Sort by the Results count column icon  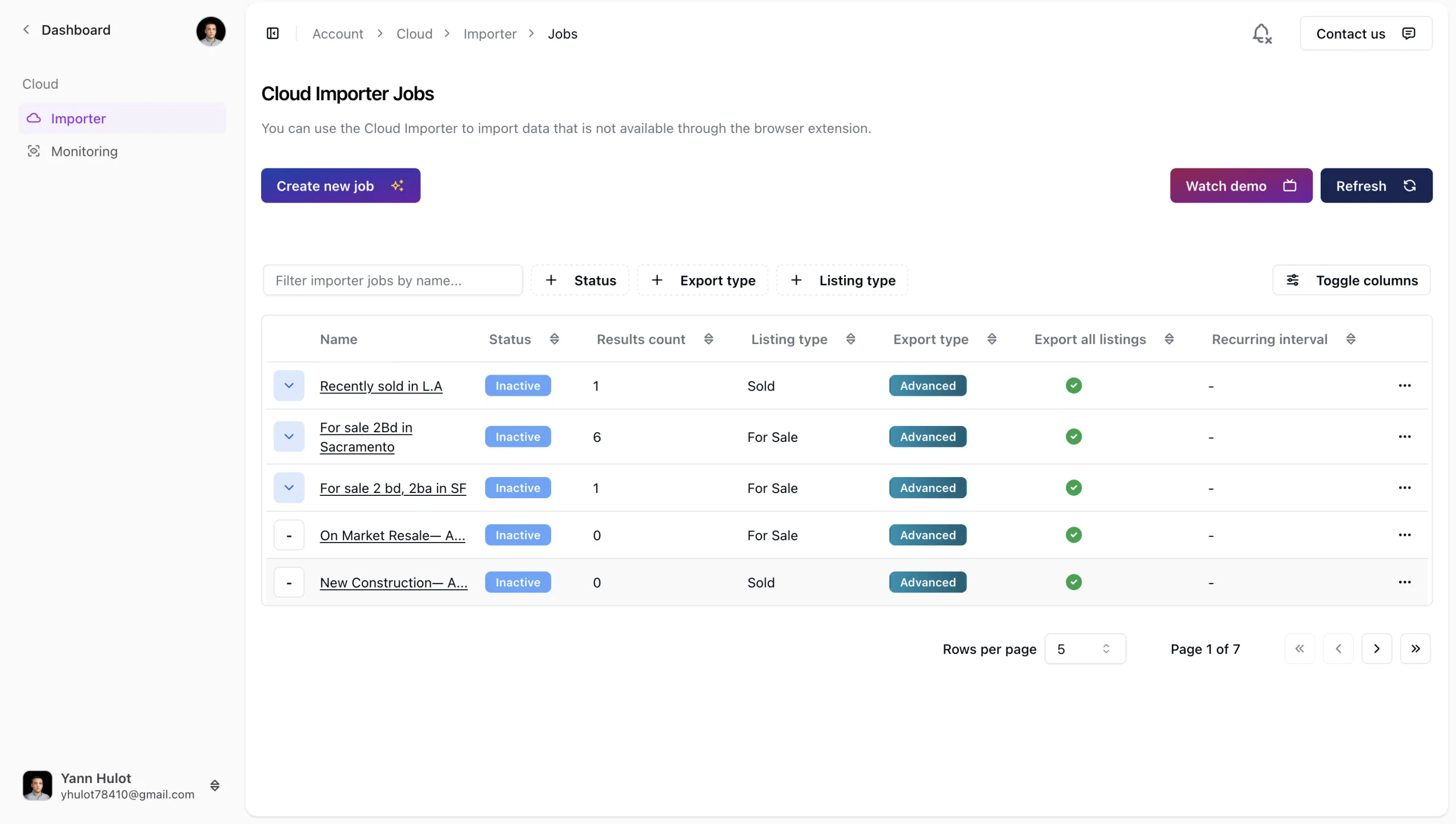click(708, 339)
